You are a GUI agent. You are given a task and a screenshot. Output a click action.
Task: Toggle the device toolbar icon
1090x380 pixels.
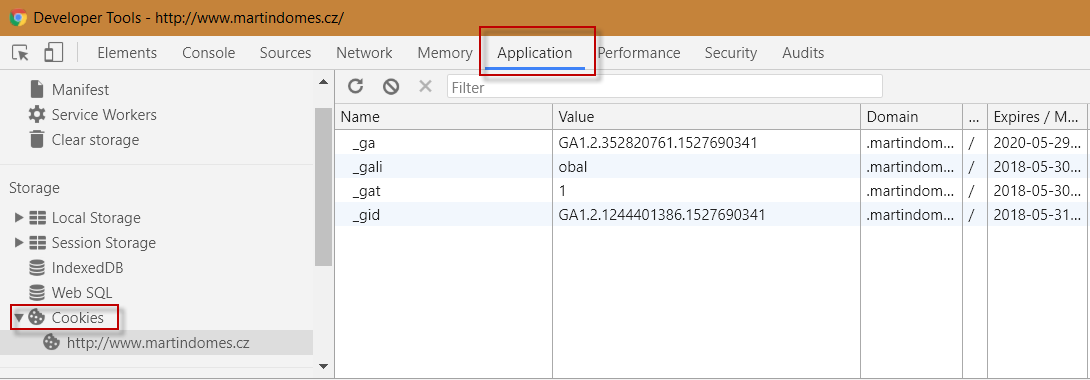pyautogui.click(x=53, y=53)
